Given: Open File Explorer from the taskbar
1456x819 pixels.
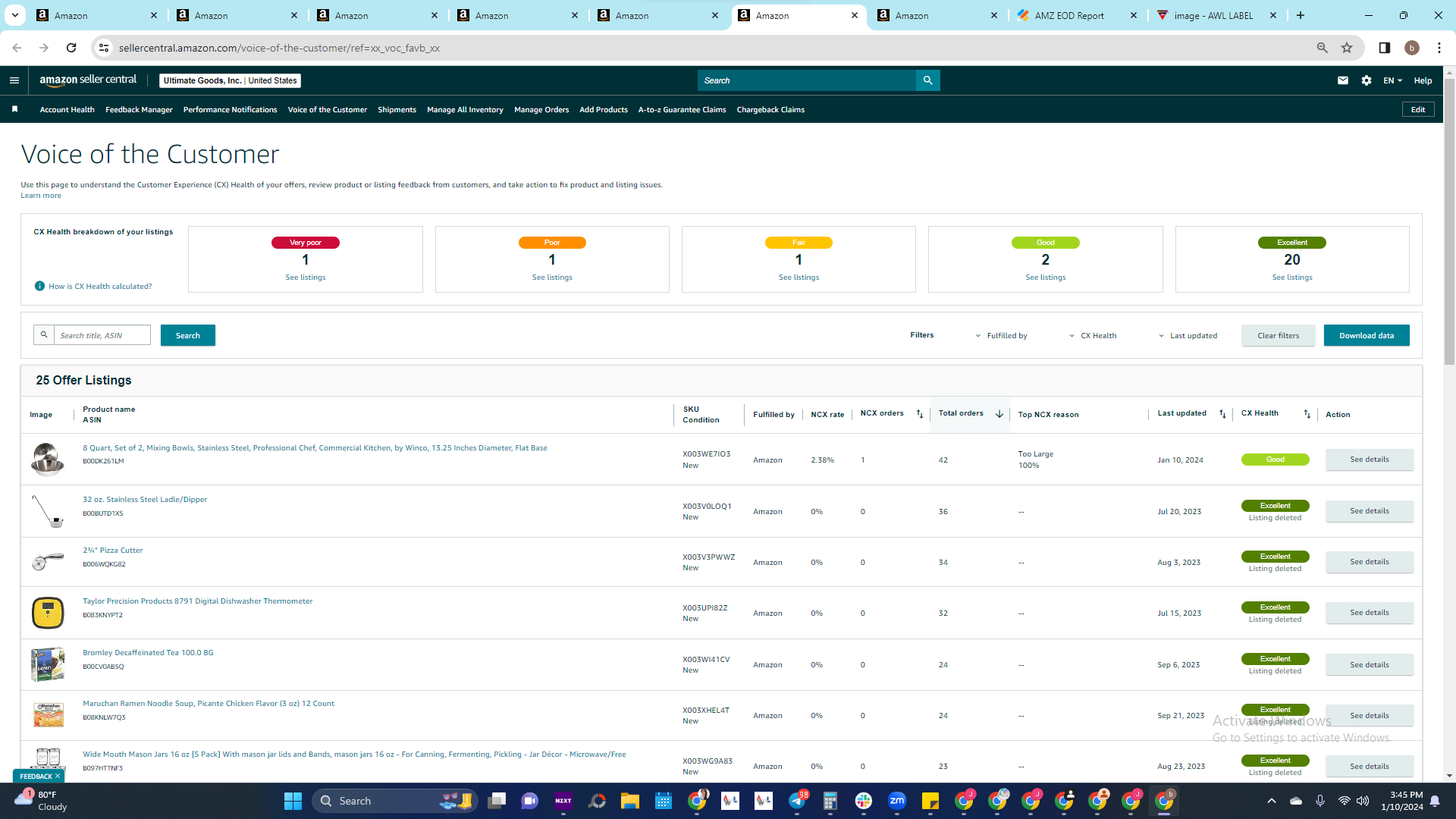Looking at the screenshot, I should tap(630, 801).
